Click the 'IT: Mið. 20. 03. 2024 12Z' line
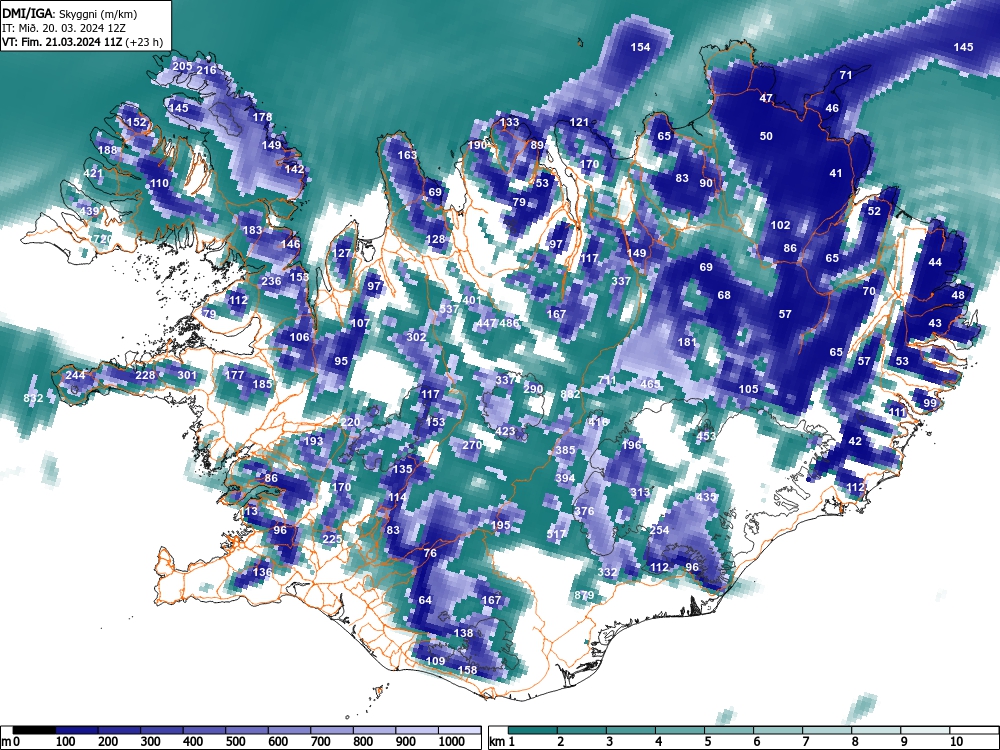1000x750 pixels. coord(64,28)
